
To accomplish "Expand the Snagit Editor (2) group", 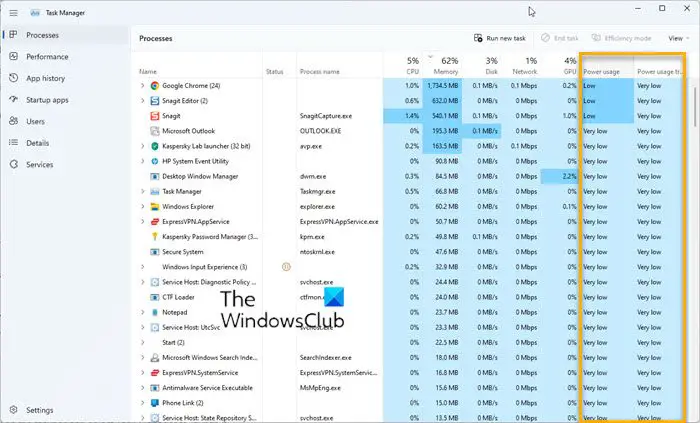I will point(142,101).
